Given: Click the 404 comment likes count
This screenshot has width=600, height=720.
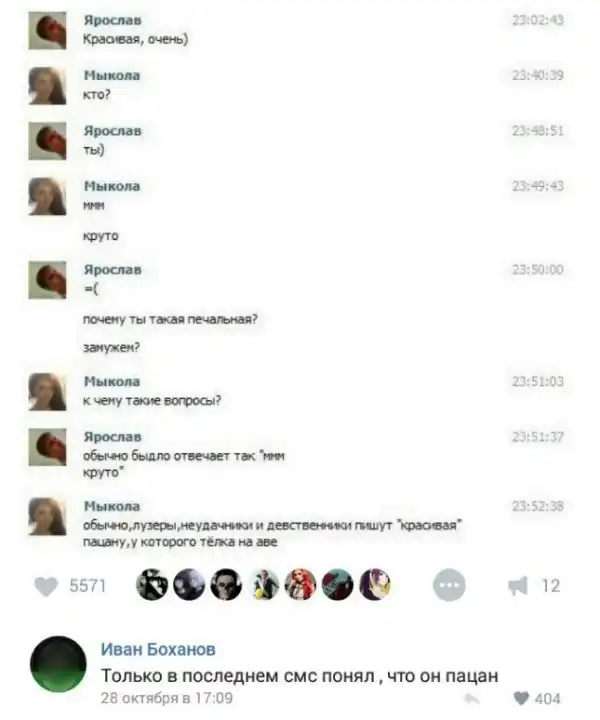Looking at the screenshot, I should pos(548,699).
